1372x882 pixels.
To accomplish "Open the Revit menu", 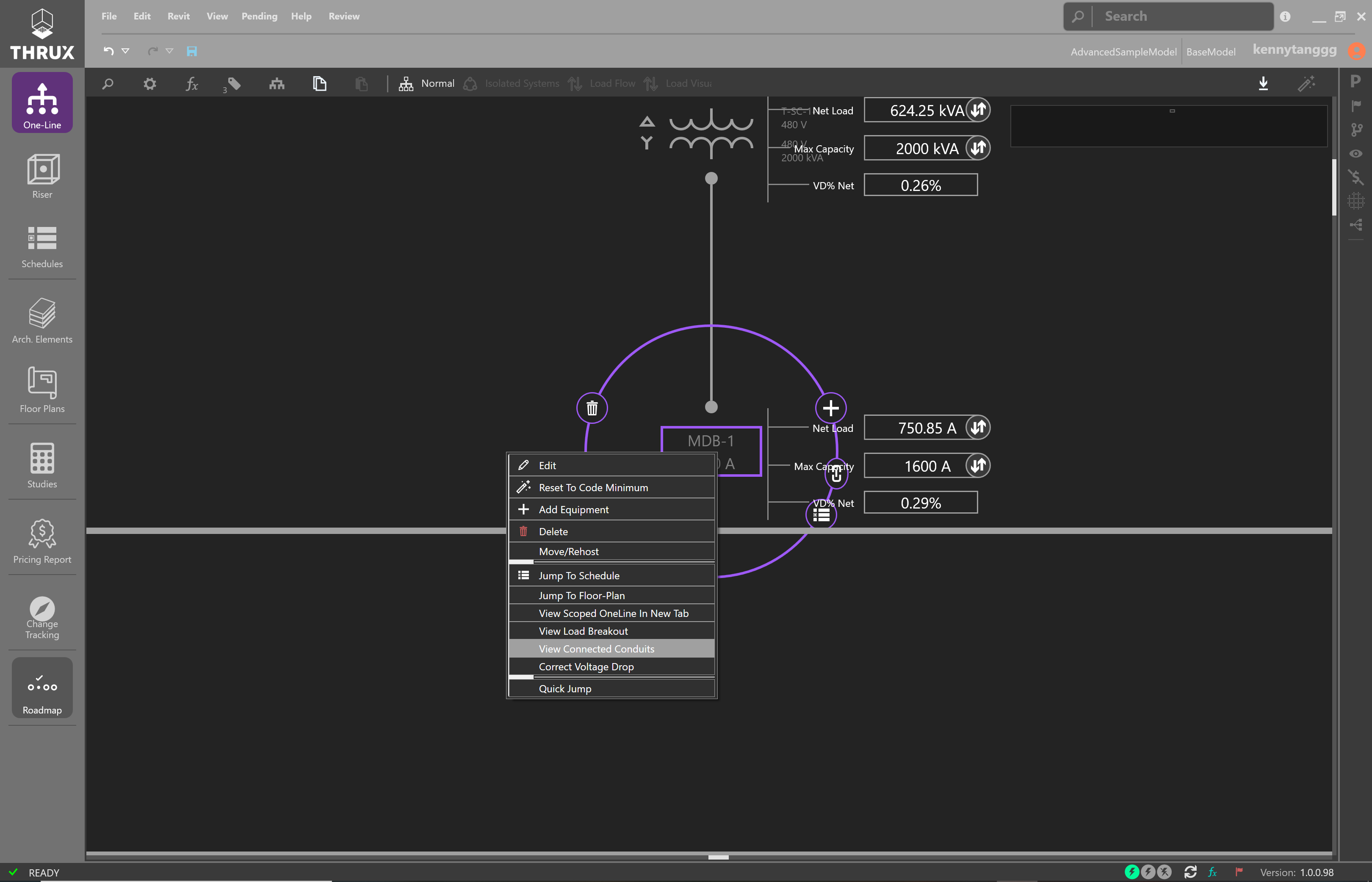I will point(179,17).
